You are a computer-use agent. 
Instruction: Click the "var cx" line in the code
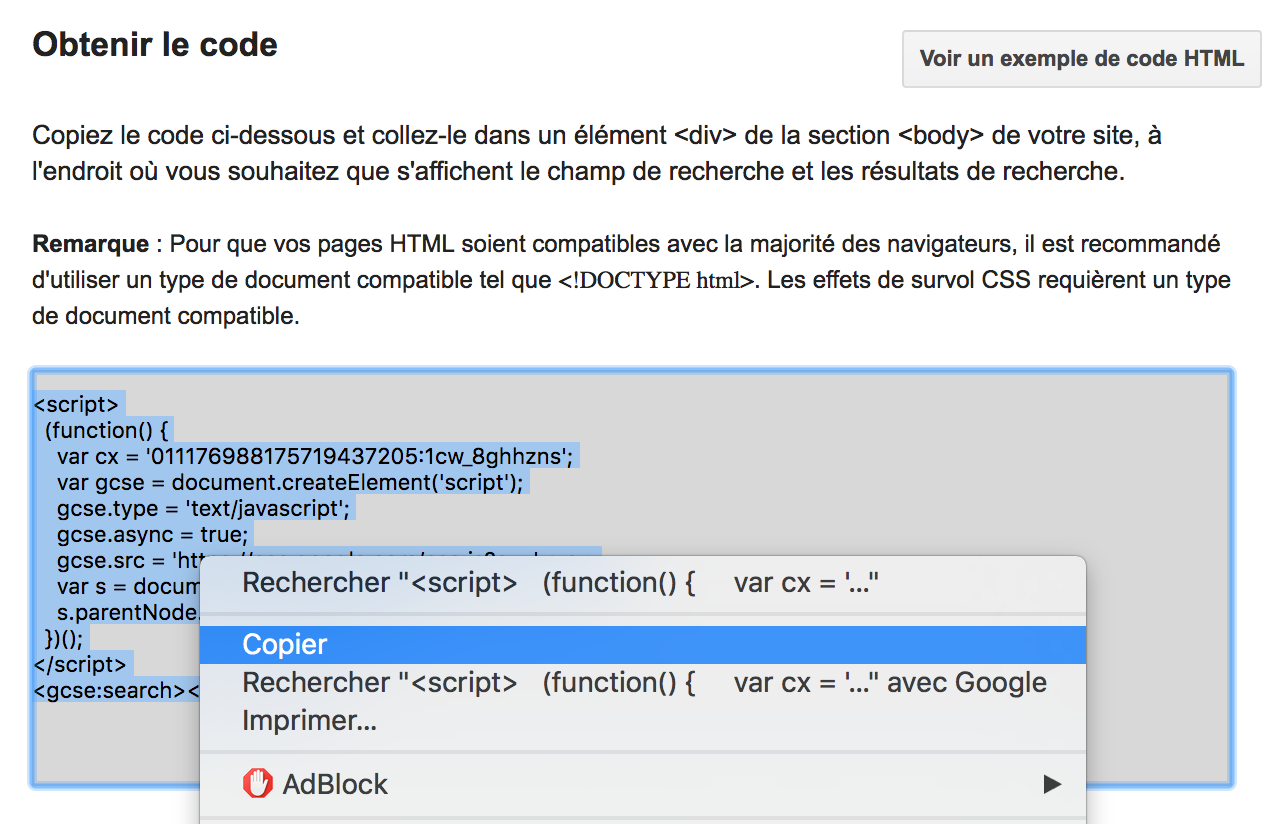[x=315, y=457]
